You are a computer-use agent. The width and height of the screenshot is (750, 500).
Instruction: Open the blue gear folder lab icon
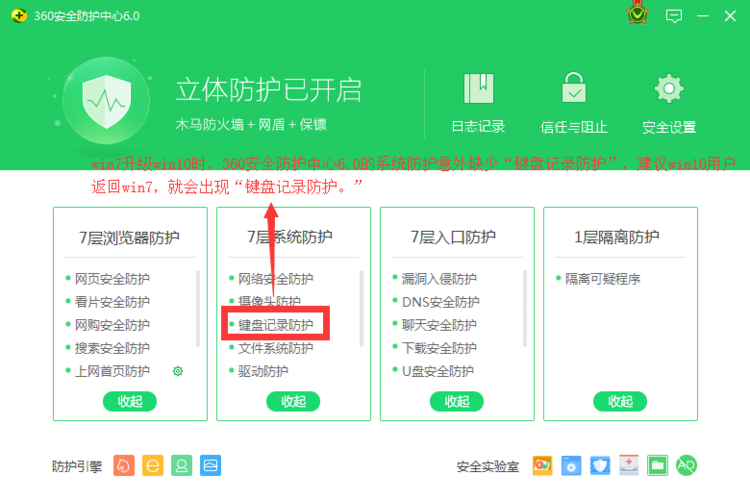[x=571, y=466]
